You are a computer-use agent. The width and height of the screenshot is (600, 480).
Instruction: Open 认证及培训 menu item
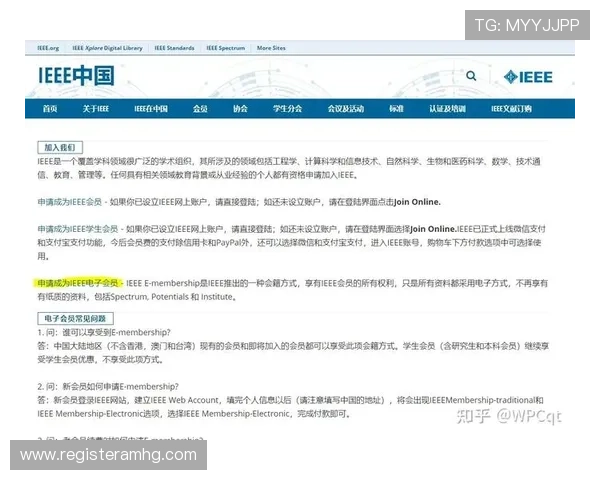(447, 109)
